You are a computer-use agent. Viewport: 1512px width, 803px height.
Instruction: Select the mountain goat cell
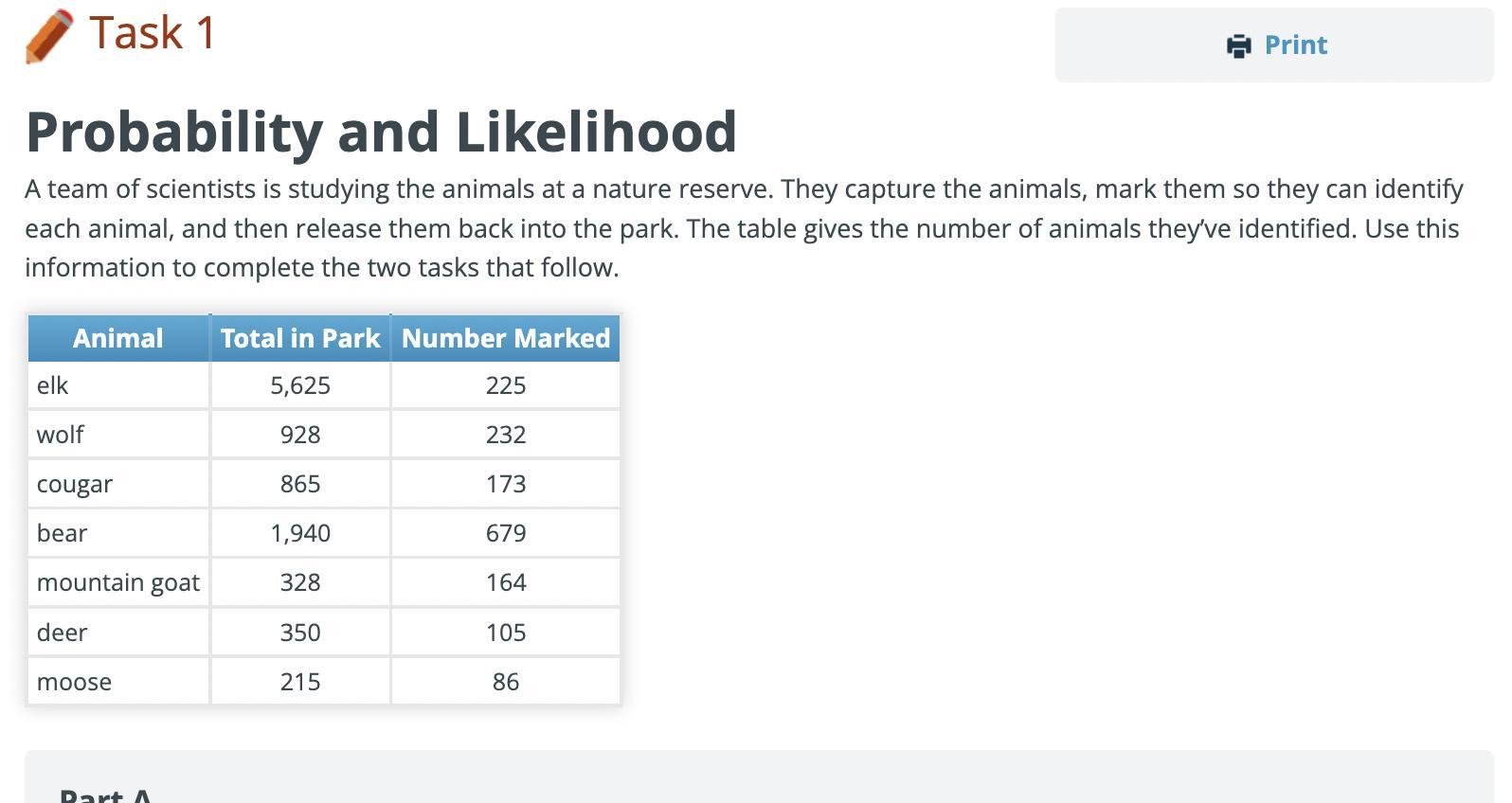[x=118, y=582]
